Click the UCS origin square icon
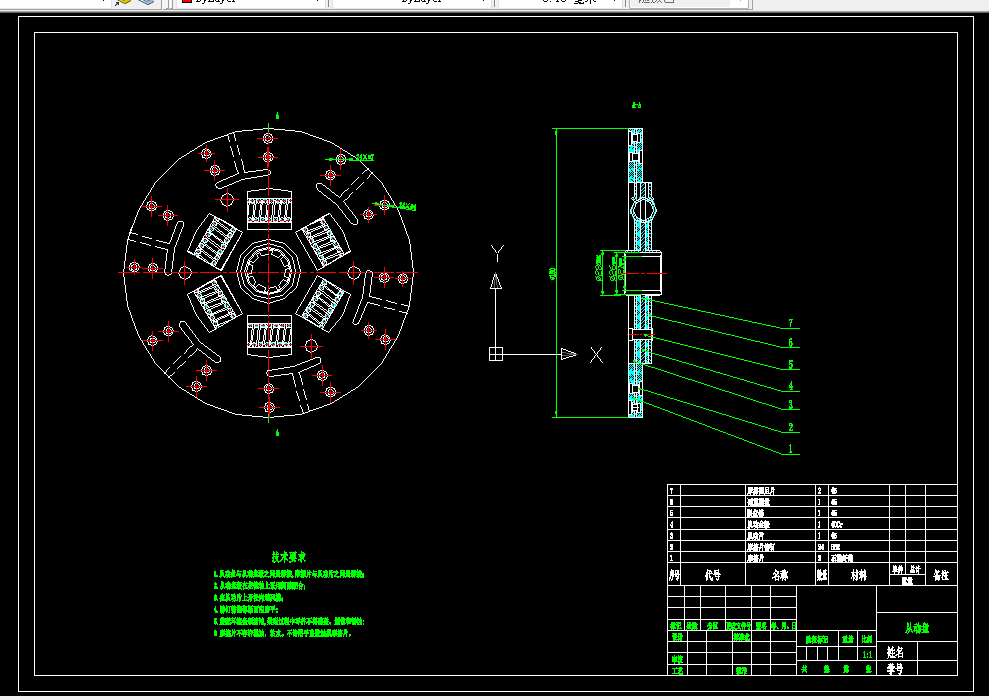 (x=496, y=354)
